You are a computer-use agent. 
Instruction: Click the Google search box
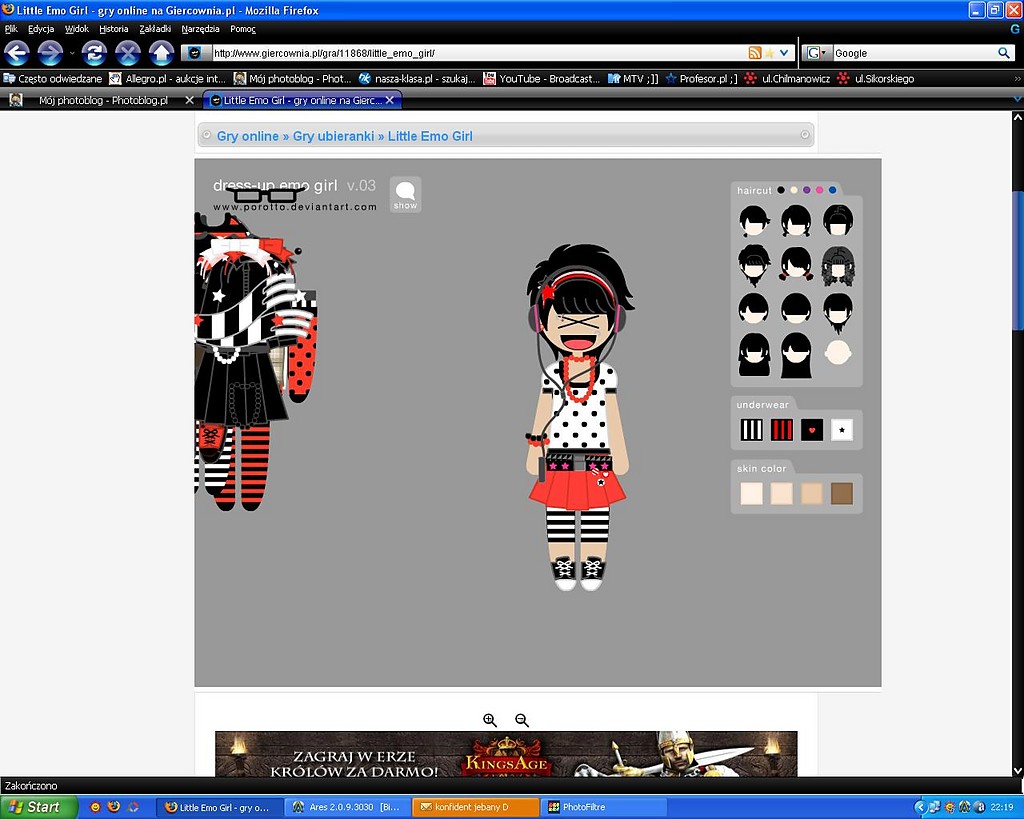click(x=914, y=53)
